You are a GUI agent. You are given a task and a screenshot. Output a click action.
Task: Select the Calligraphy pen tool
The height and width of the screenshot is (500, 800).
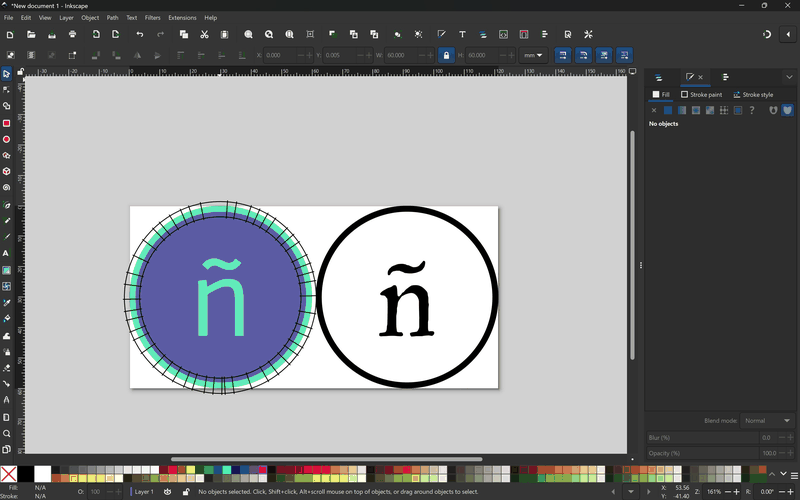click(6, 237)
